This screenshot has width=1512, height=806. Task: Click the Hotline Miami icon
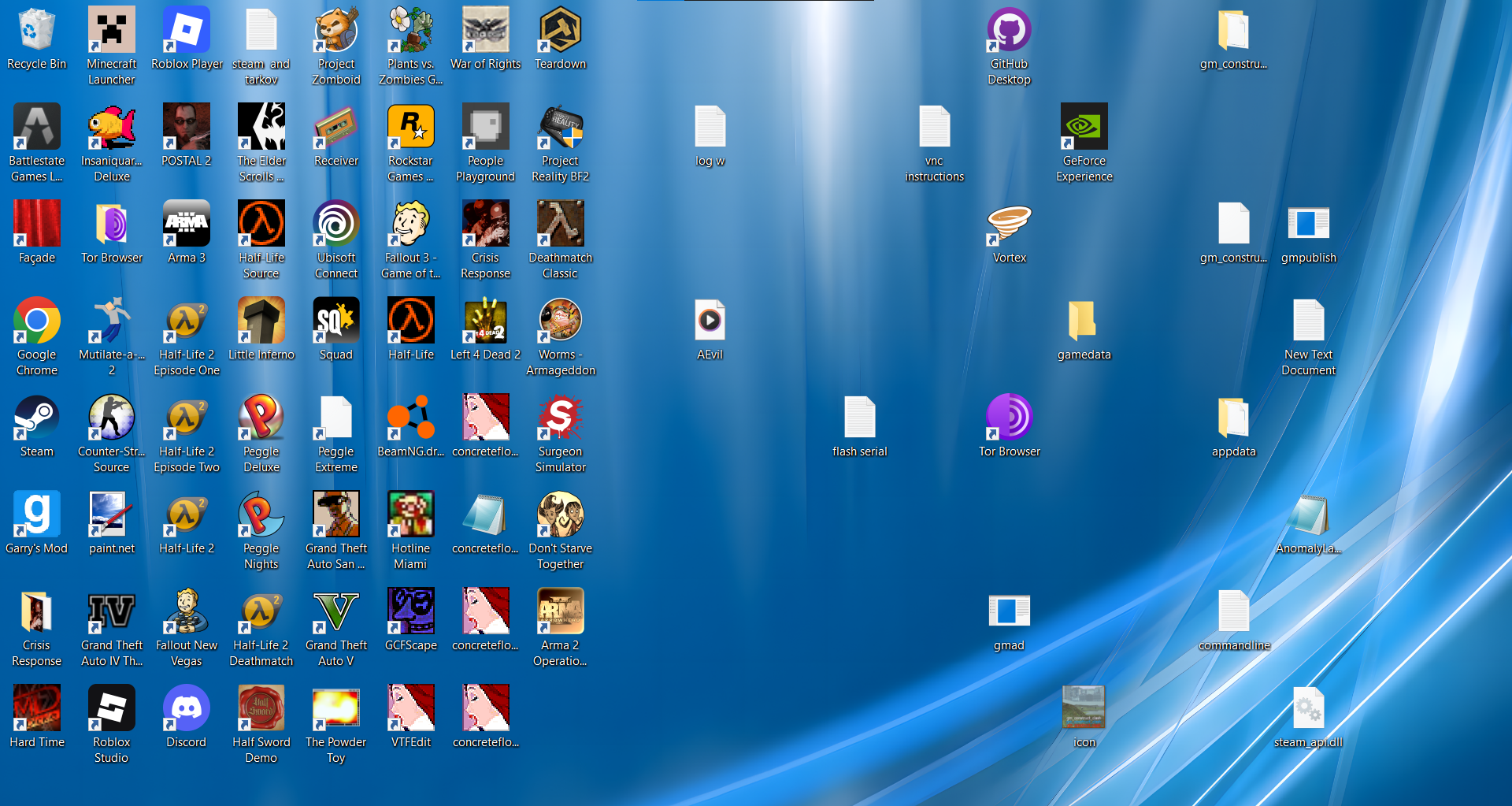click(411, 514)
